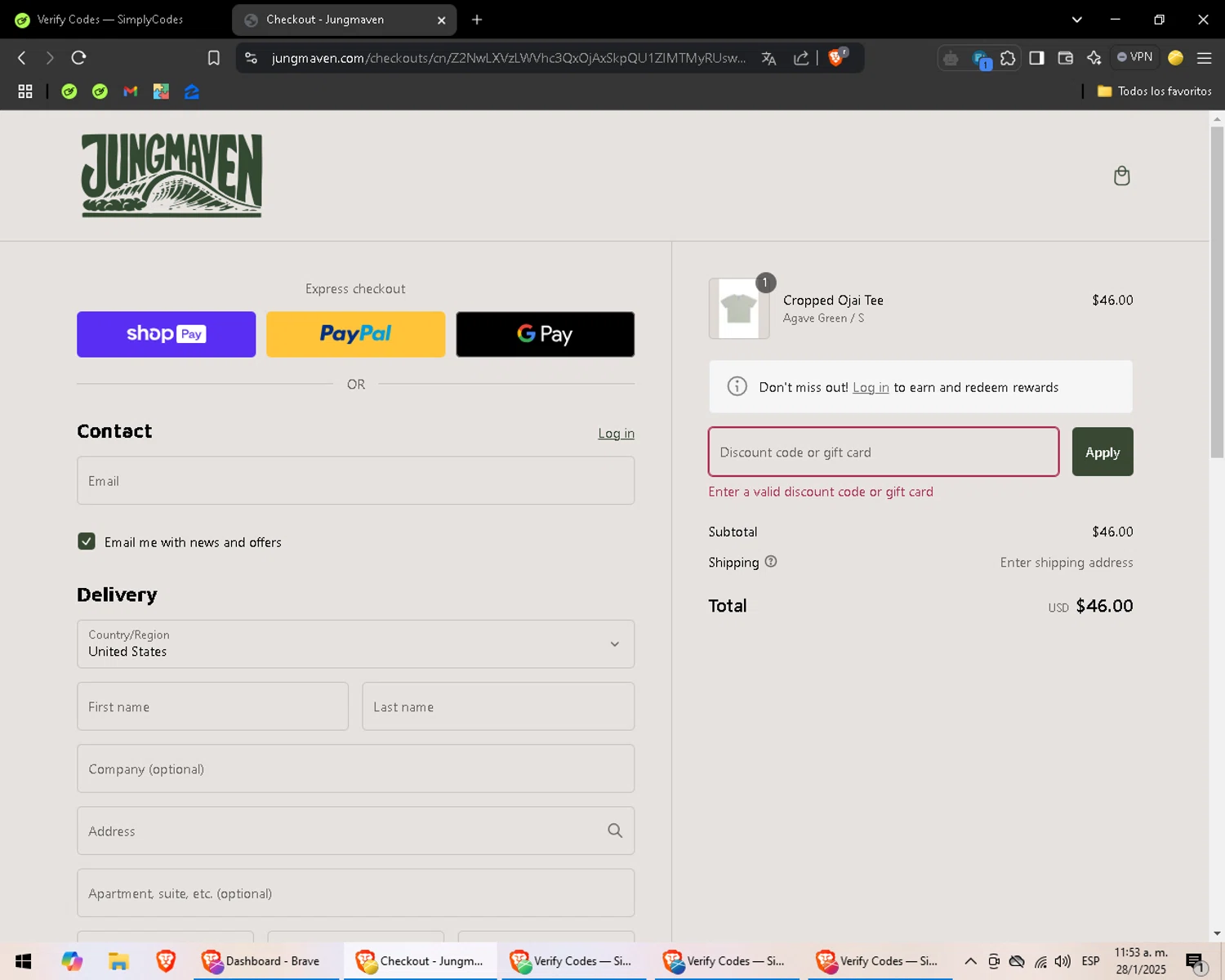Click Log in link in rewards banner
Screen dimensions: 1225x980
(871, 387)
